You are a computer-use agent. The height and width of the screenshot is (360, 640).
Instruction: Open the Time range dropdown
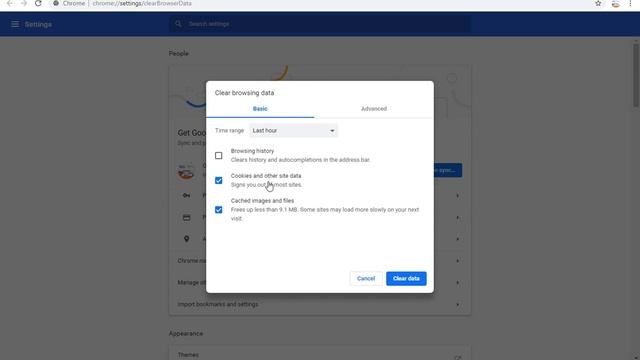pyautogui.click(x=293, y=131)
